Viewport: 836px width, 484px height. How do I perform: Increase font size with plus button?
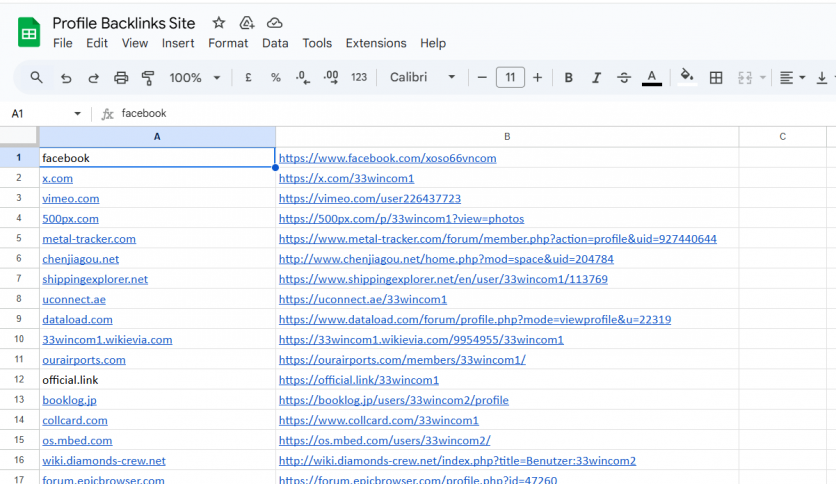click(537, 78)
